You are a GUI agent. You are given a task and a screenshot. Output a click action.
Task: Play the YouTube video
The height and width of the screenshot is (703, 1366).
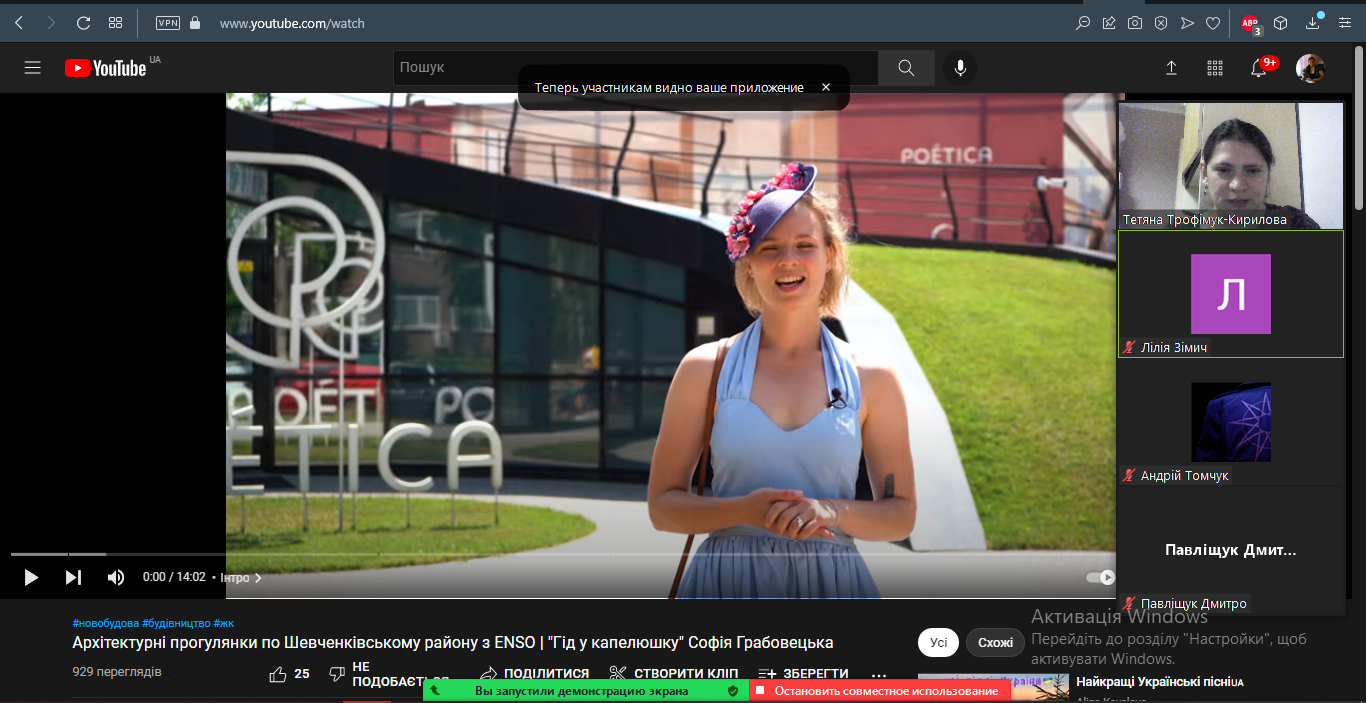coord(31,577)
